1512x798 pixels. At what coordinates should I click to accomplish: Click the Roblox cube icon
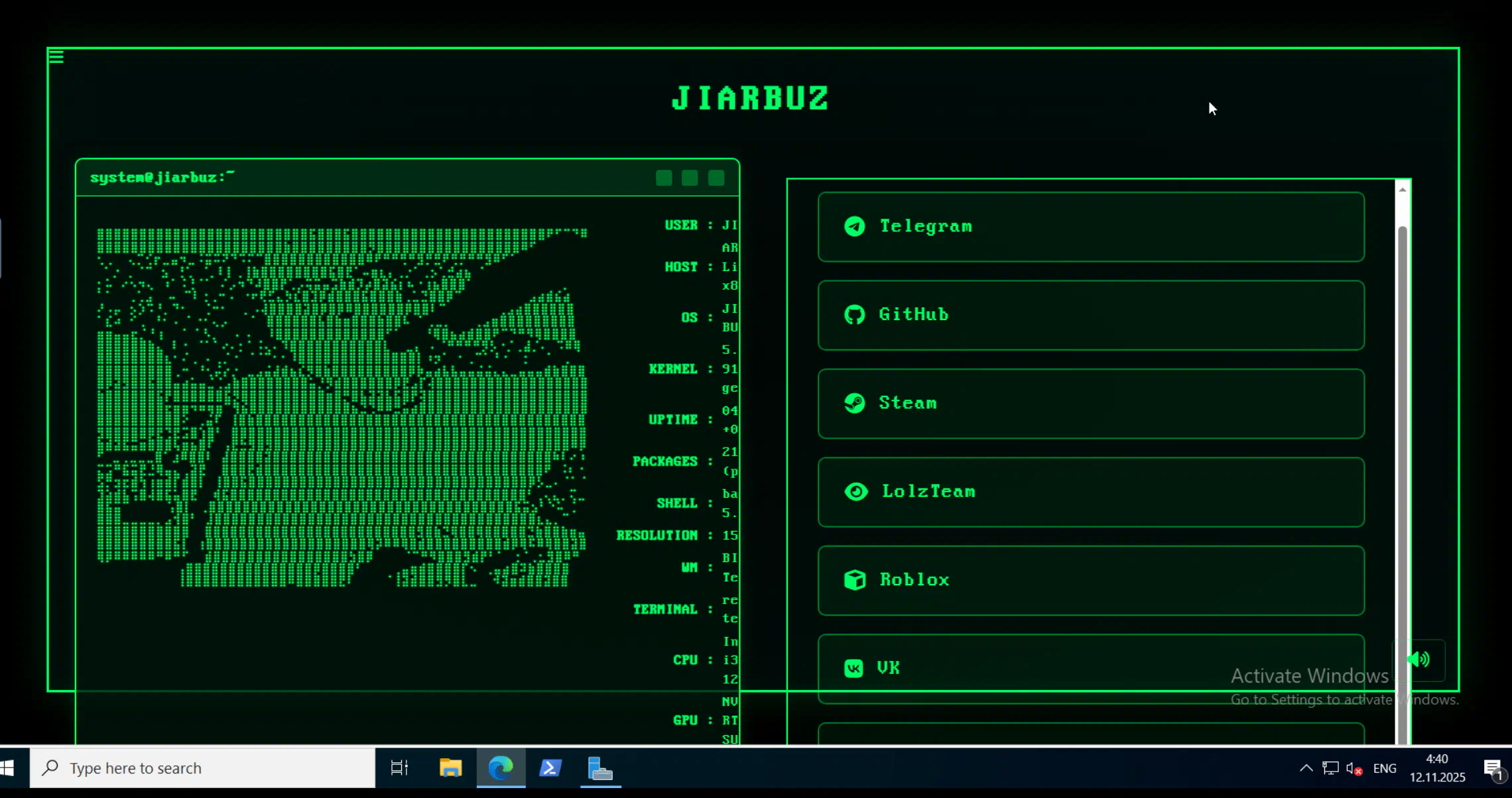click(x=854, y=580)
